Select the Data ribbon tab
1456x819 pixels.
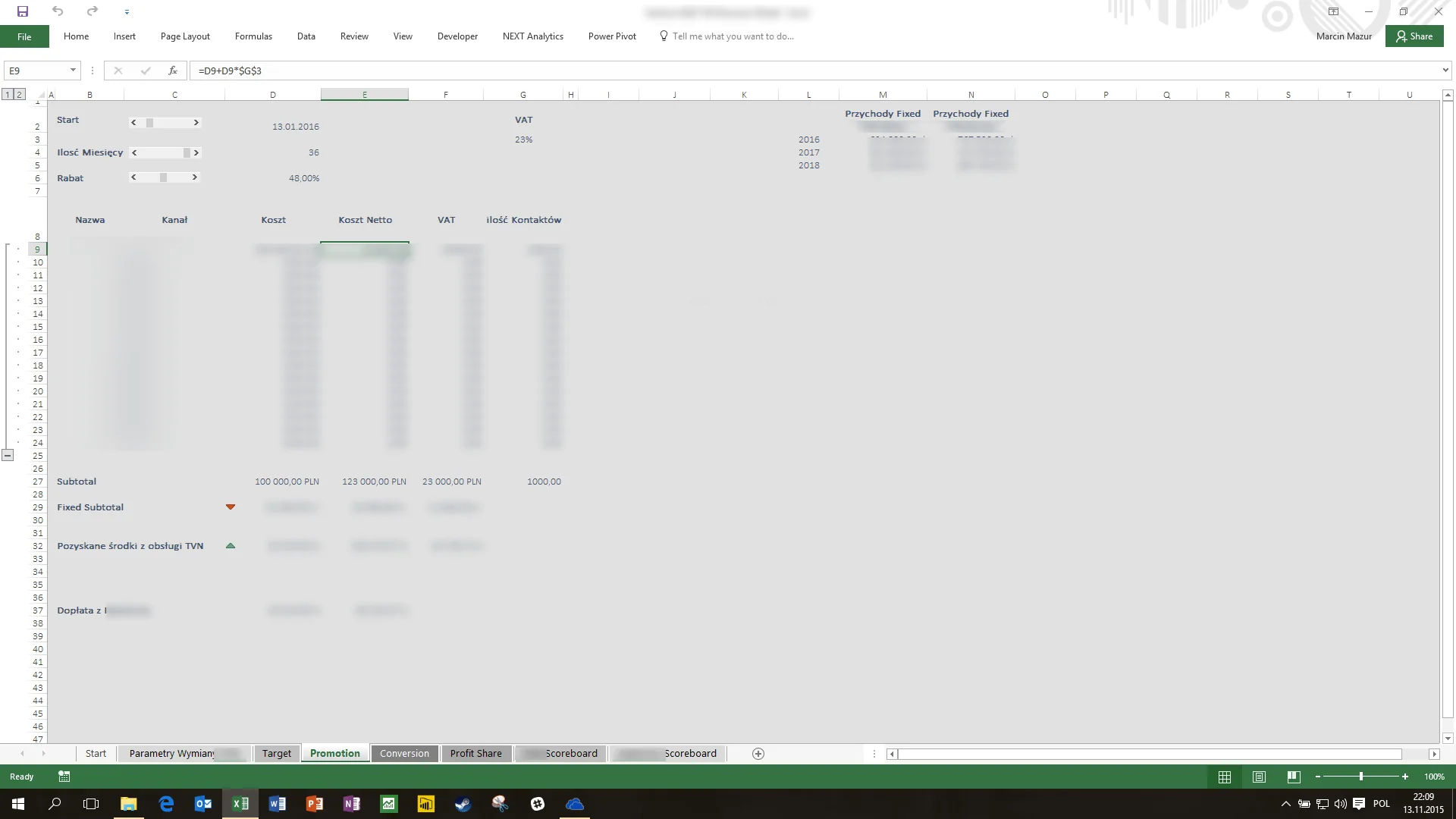306,36
